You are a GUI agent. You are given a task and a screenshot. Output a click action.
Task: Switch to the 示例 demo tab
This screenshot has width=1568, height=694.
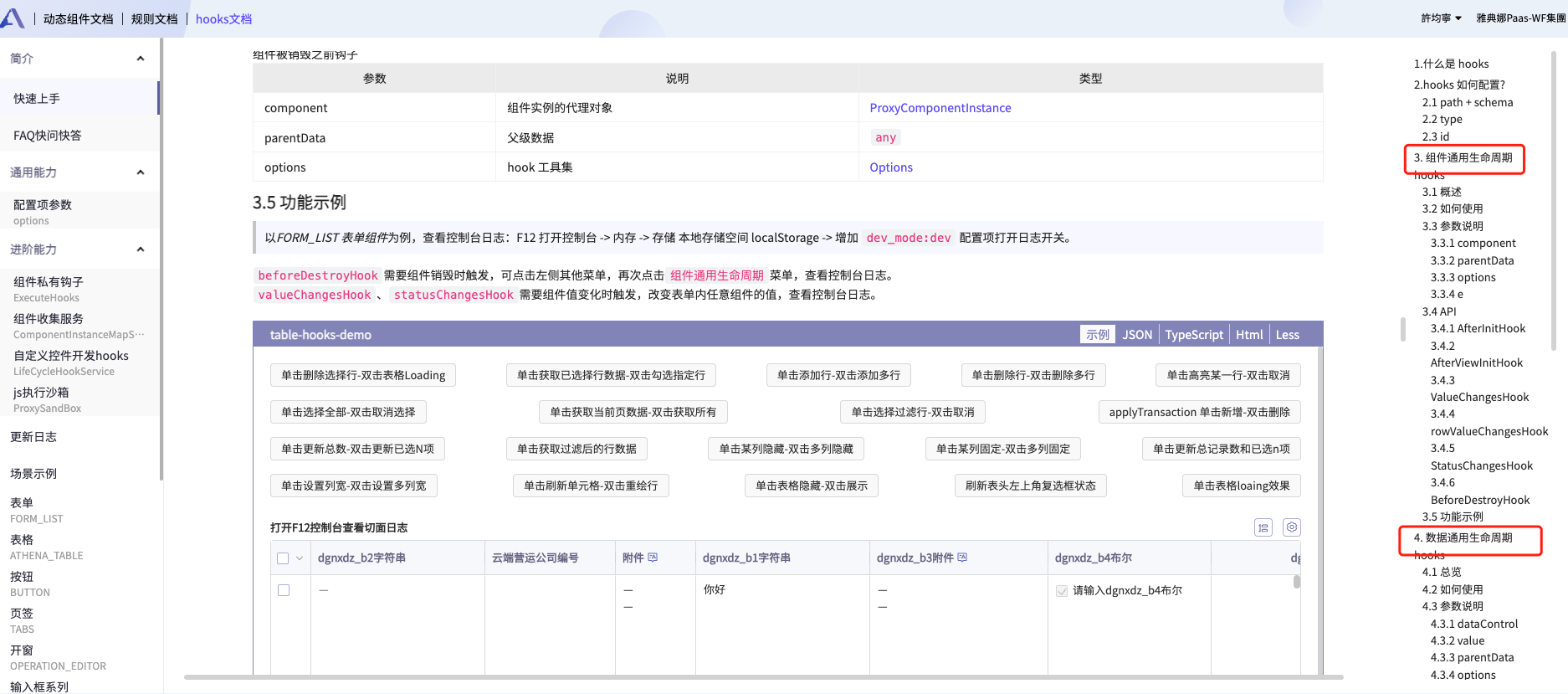[1098, 335]
